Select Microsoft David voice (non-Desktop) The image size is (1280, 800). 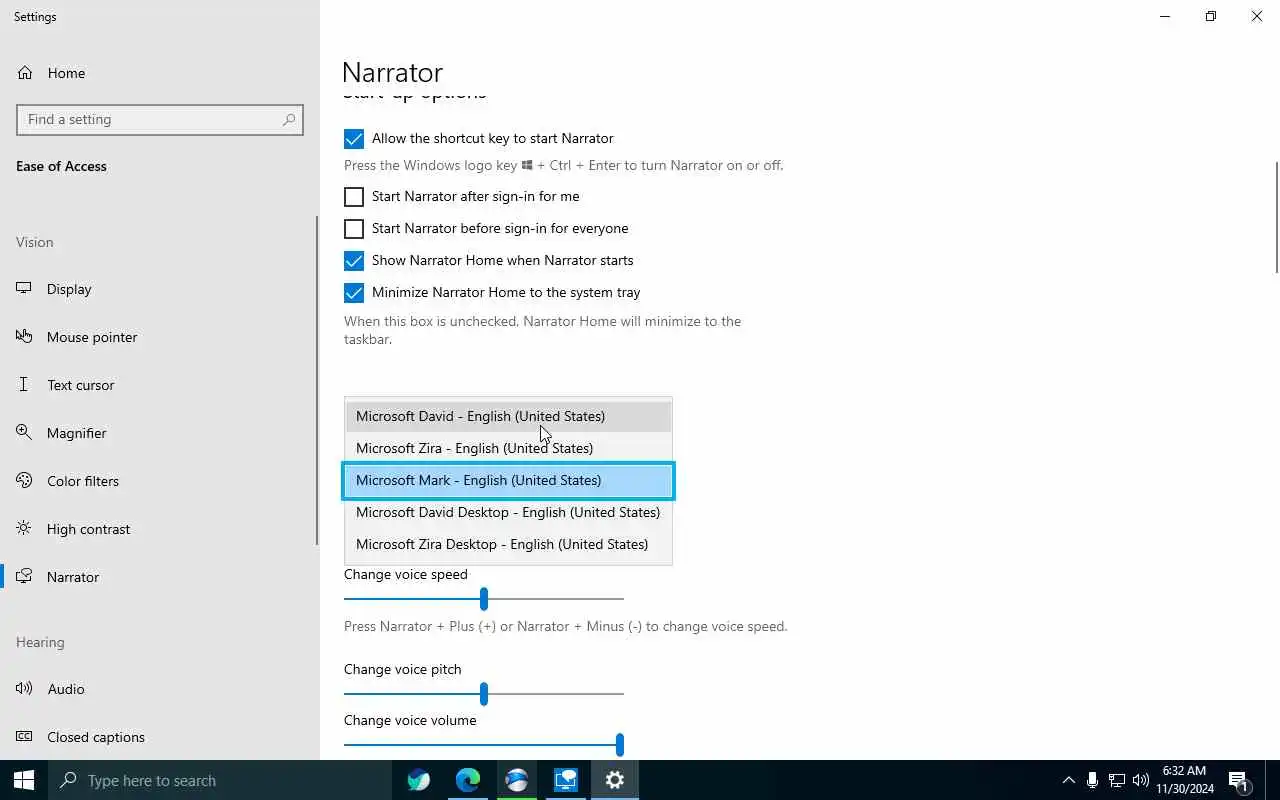coord(508,416)
